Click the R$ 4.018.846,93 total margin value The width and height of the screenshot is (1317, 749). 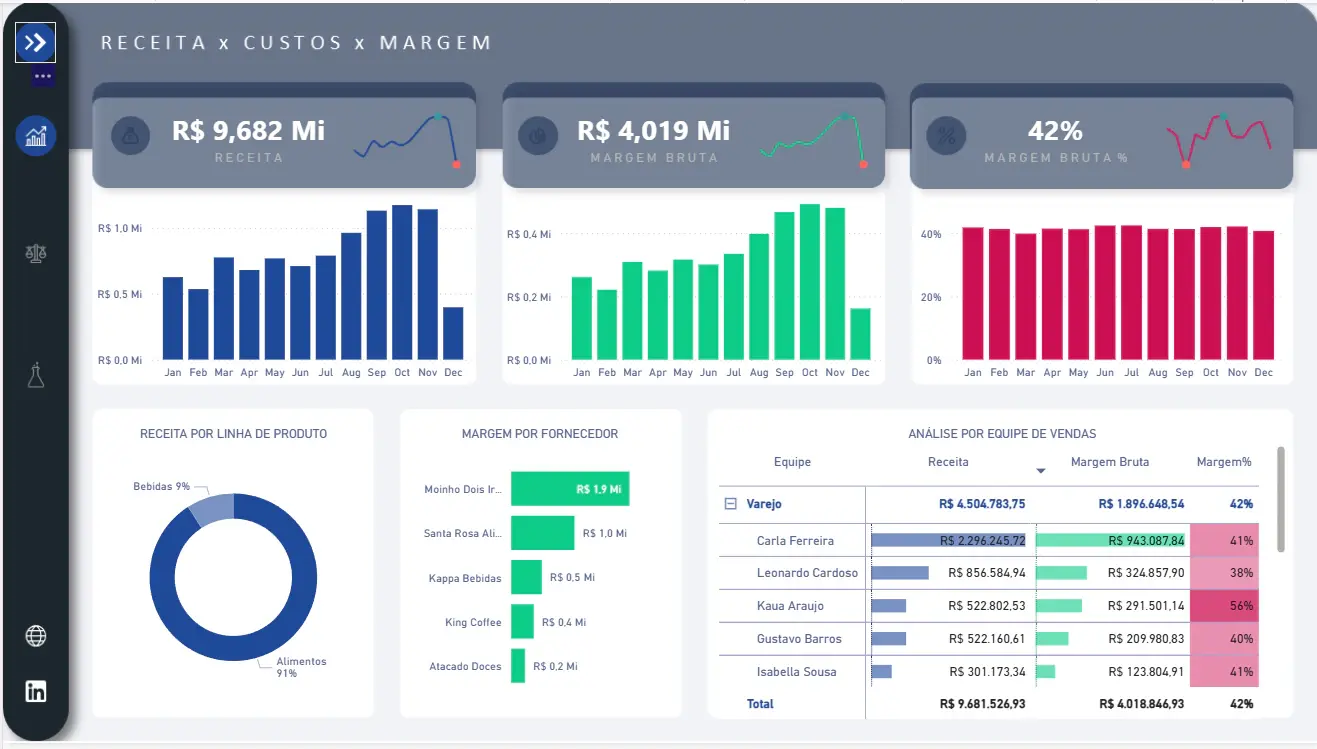click(x=1141, y=704)
